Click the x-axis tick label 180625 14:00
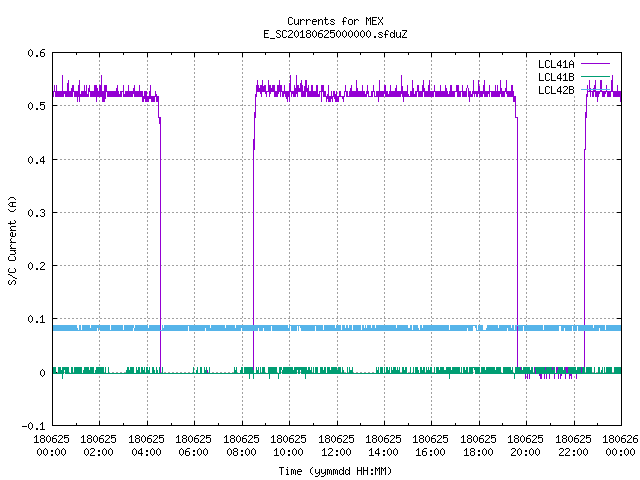 pos(383,446)
